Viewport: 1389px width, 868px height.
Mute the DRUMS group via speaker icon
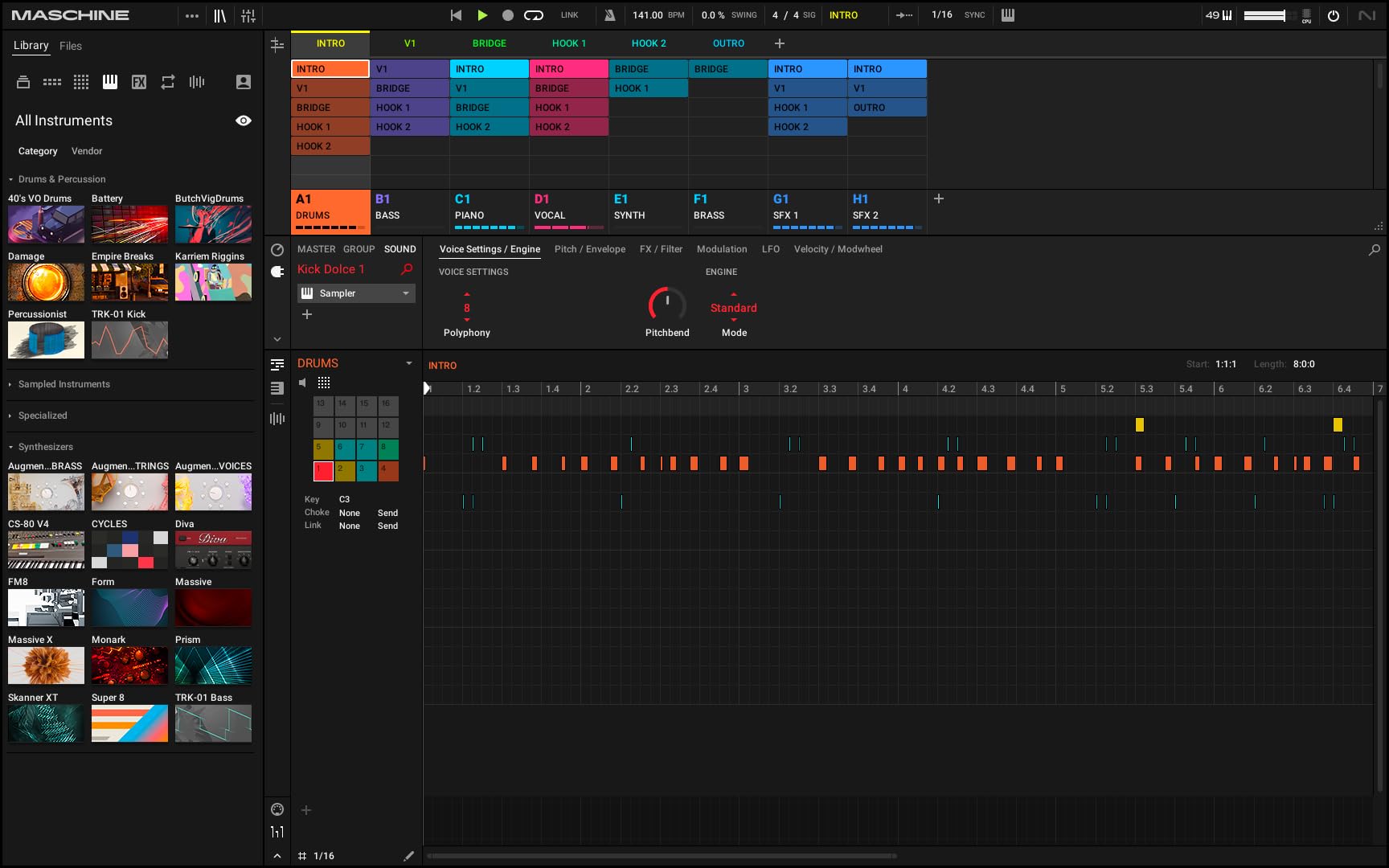click(303, 383)
